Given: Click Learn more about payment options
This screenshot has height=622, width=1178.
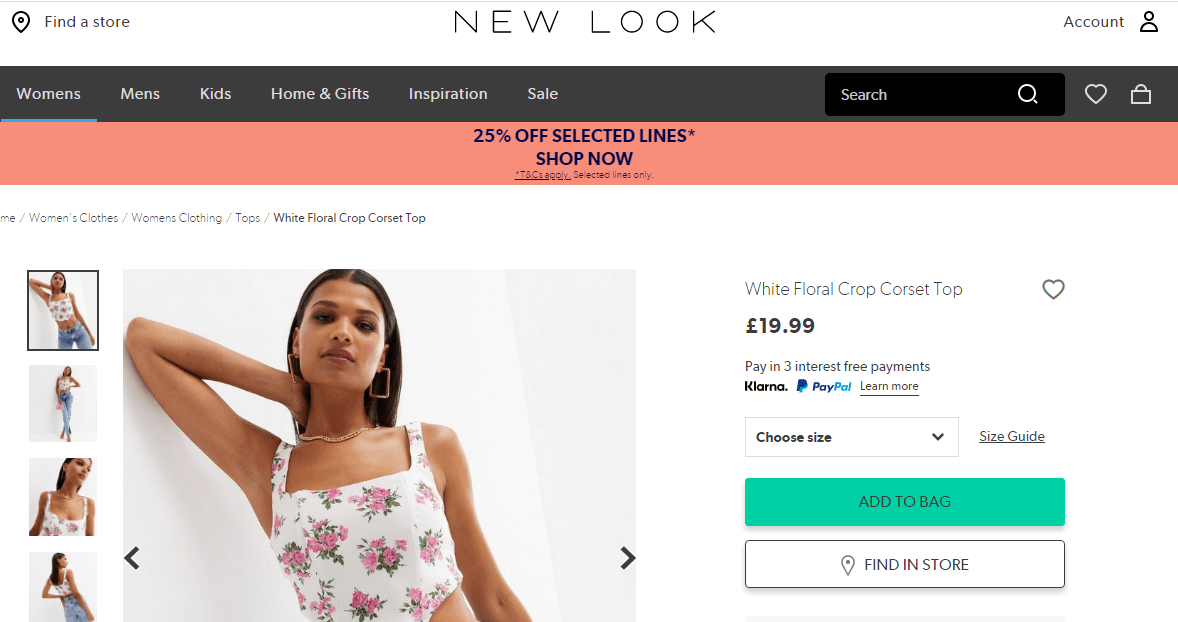Looking at the screenshot, I should point(889,387).
